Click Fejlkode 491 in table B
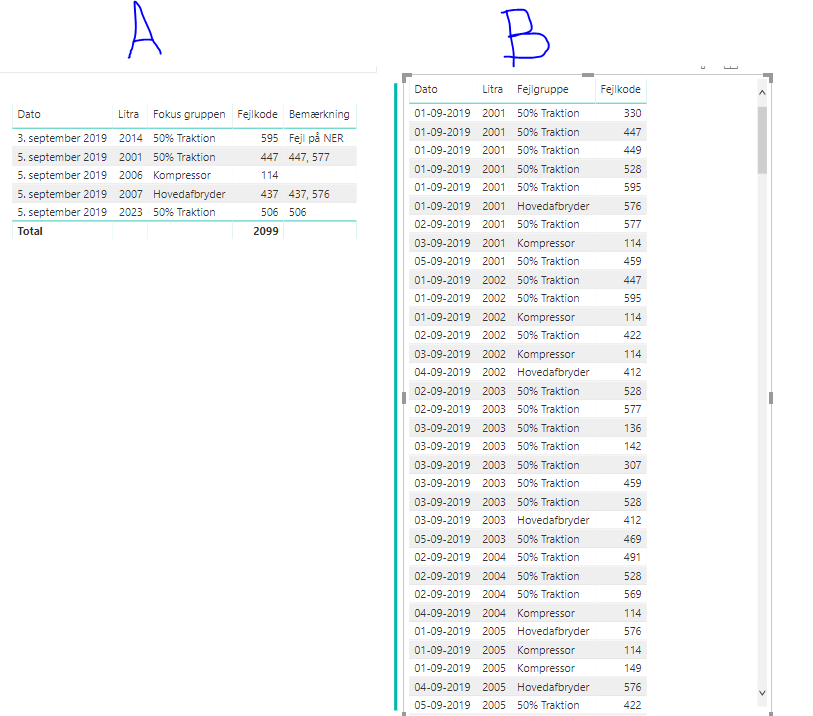The image size is (813, 716). coord(633,557)
